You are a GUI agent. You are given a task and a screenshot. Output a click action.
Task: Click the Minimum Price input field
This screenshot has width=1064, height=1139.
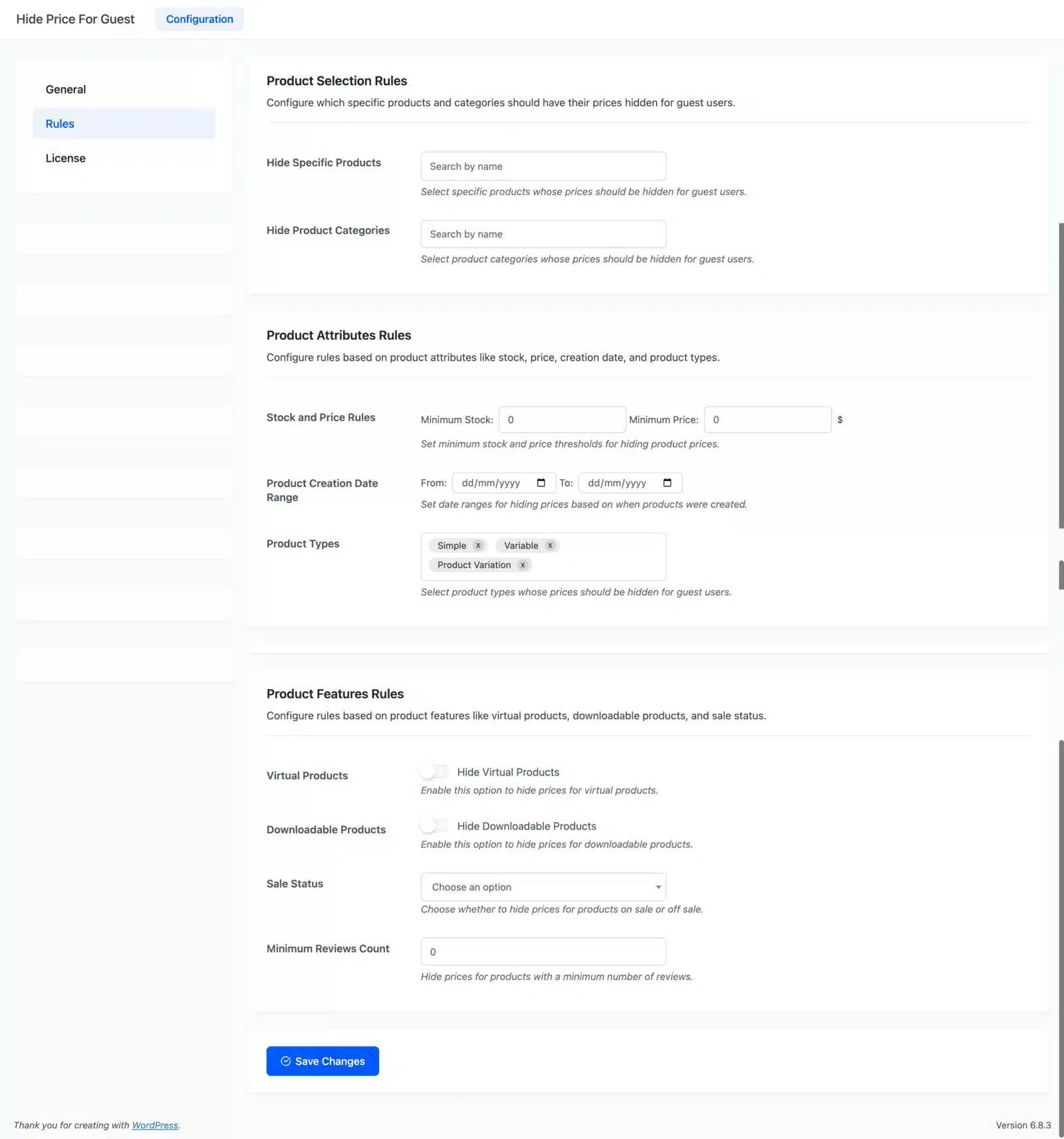[x=767, y=419]
